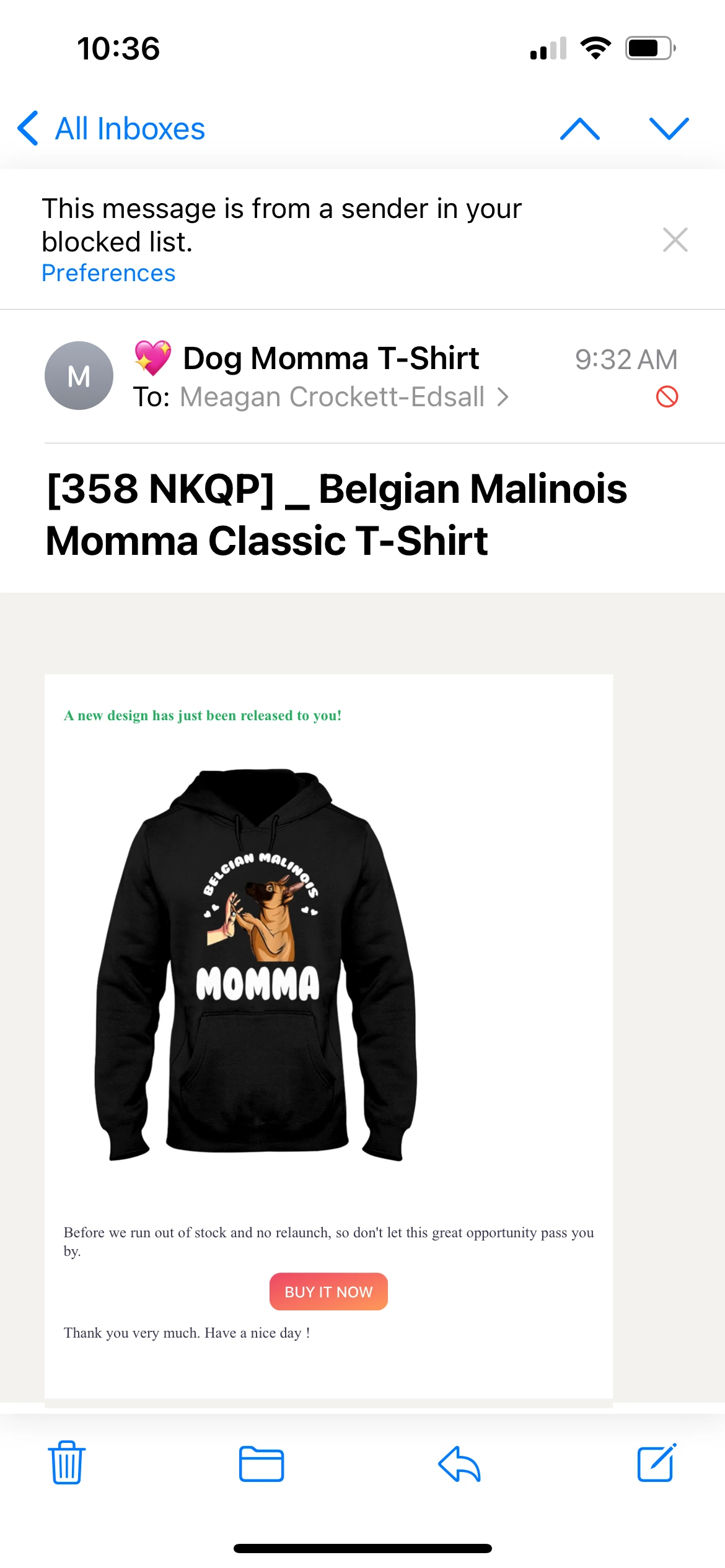Open the Belgian Malinois hoodie image
725x1568 pixels.
[255, 965]
